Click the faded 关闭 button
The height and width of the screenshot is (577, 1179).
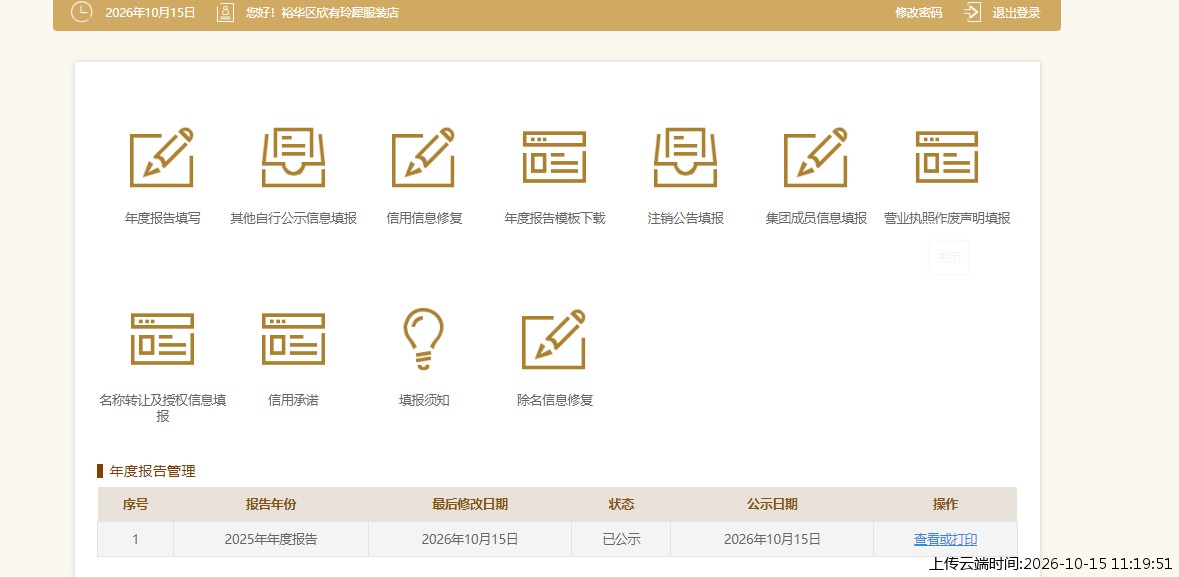click(x=949, y=257)
